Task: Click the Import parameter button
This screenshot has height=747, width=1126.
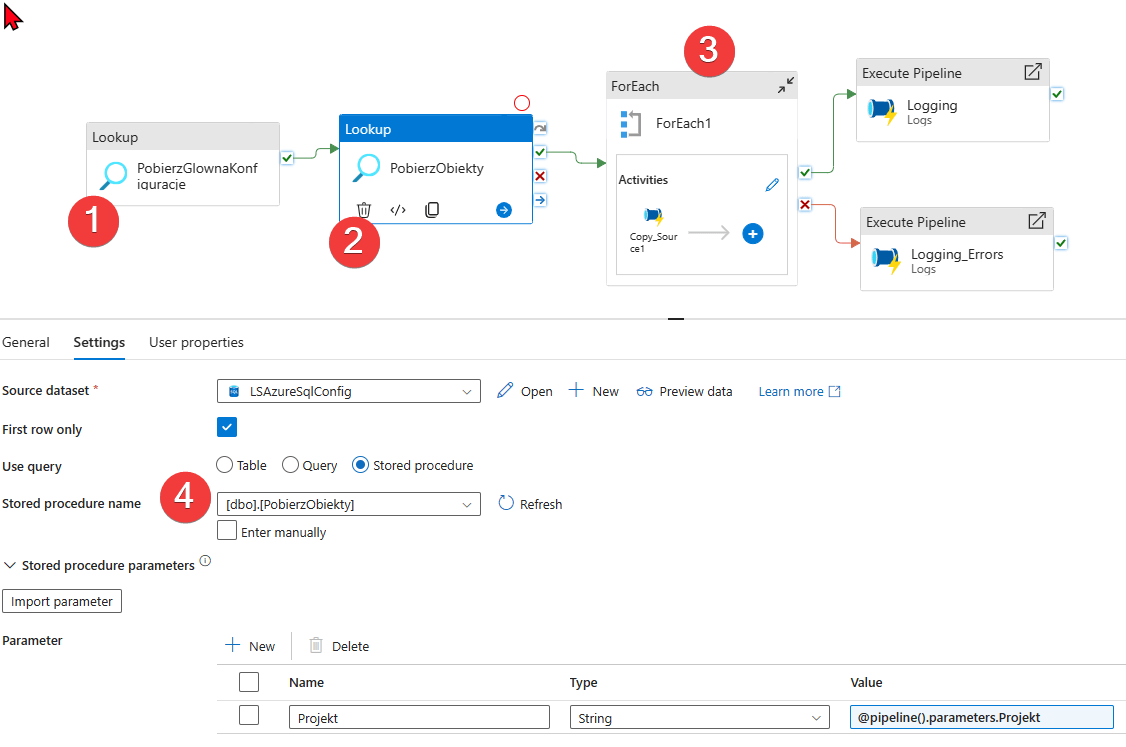Action: [x=62, y=601]
